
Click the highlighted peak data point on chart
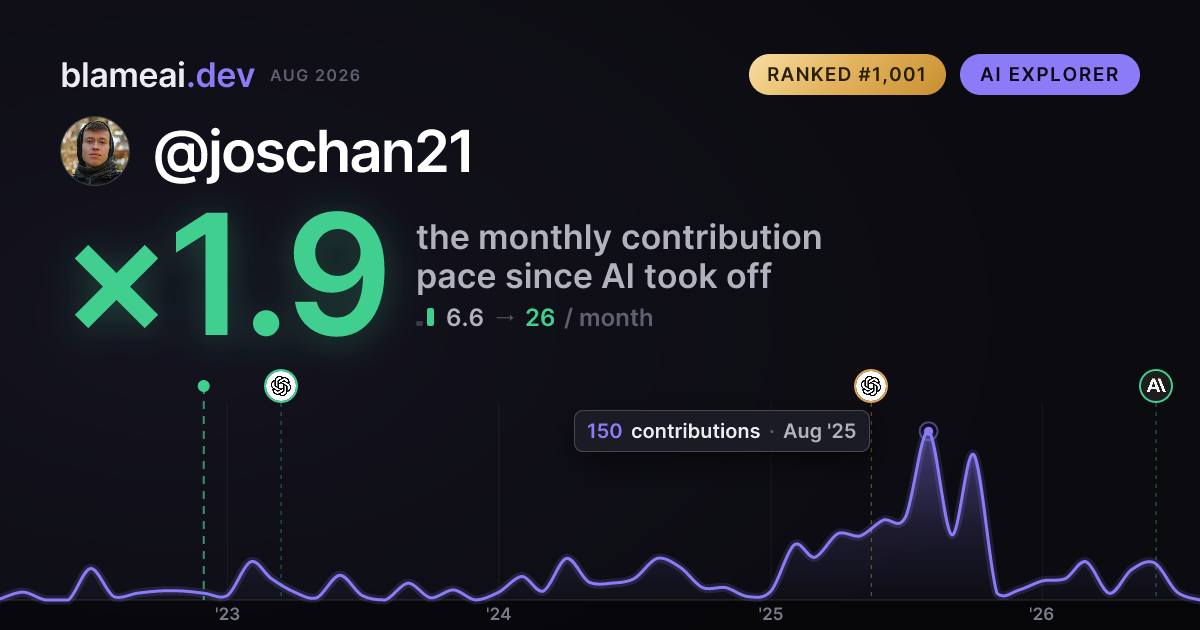tap(928, 432)
